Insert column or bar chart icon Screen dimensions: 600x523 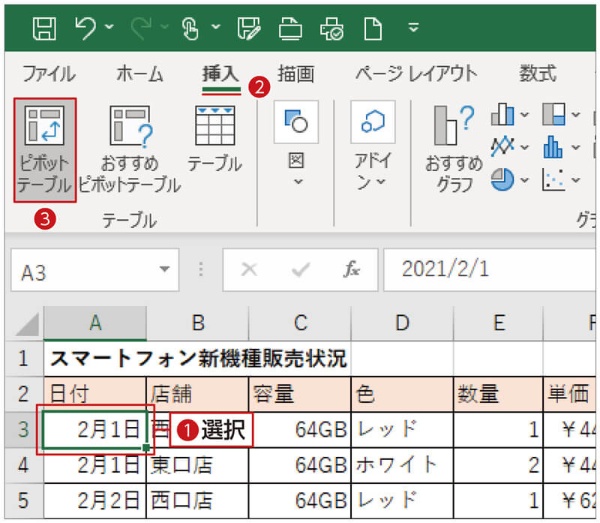[502, 114]
